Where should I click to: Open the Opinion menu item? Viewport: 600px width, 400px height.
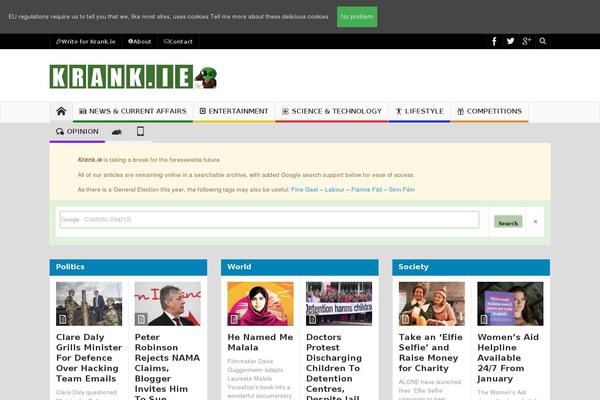pos(77,132)
